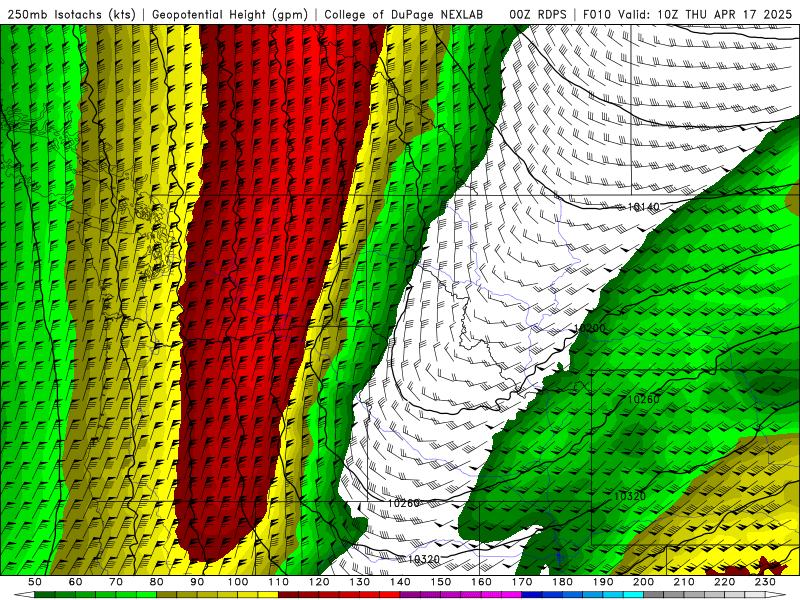Click the 200 tick label on the color bar

(644, 582)
